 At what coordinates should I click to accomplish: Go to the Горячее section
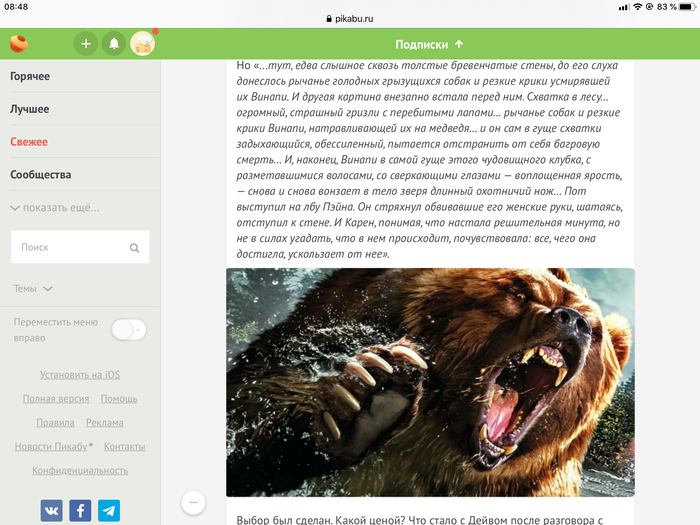30,76
